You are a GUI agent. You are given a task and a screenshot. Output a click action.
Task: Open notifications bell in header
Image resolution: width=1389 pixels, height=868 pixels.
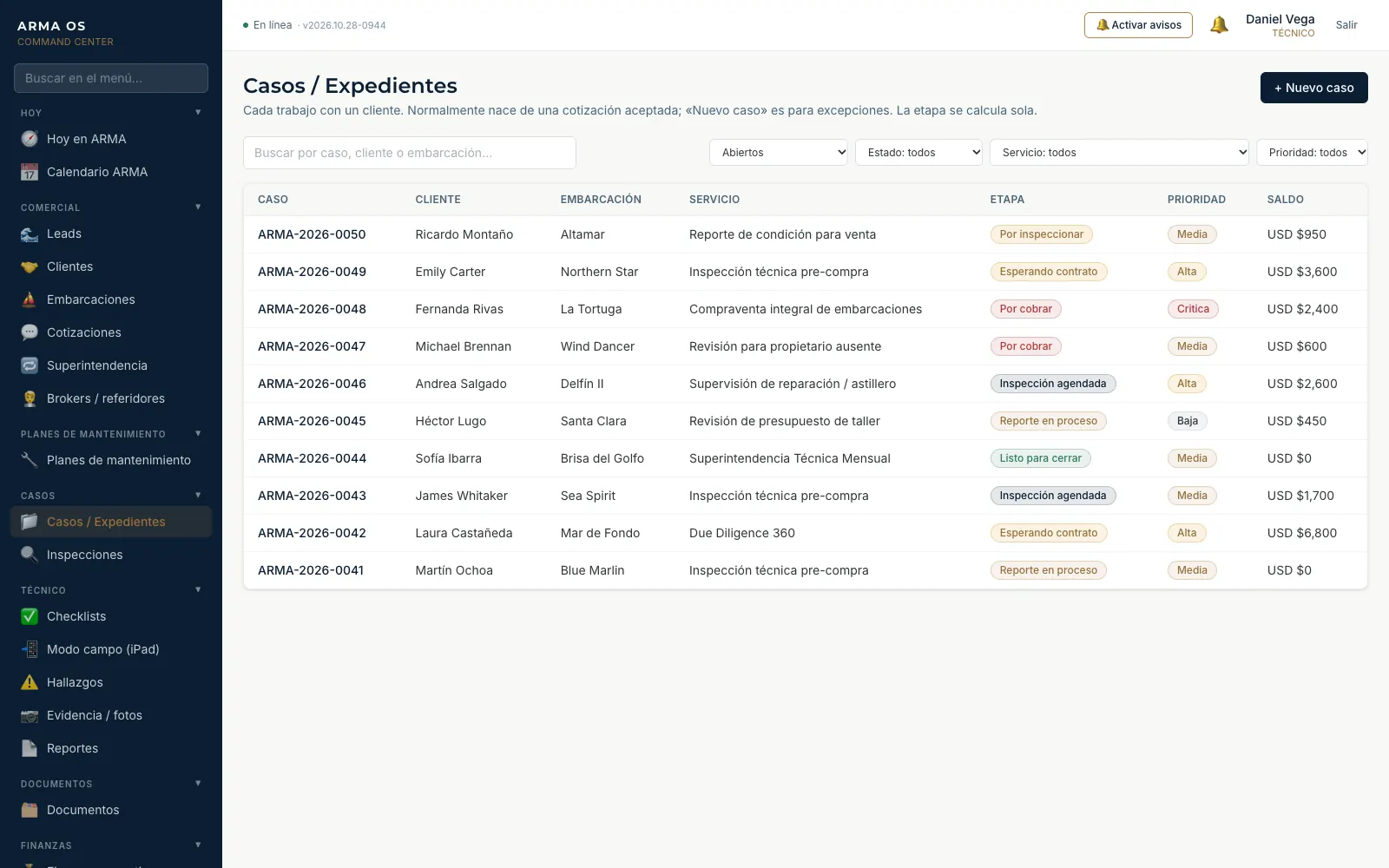pos(1219,25)
